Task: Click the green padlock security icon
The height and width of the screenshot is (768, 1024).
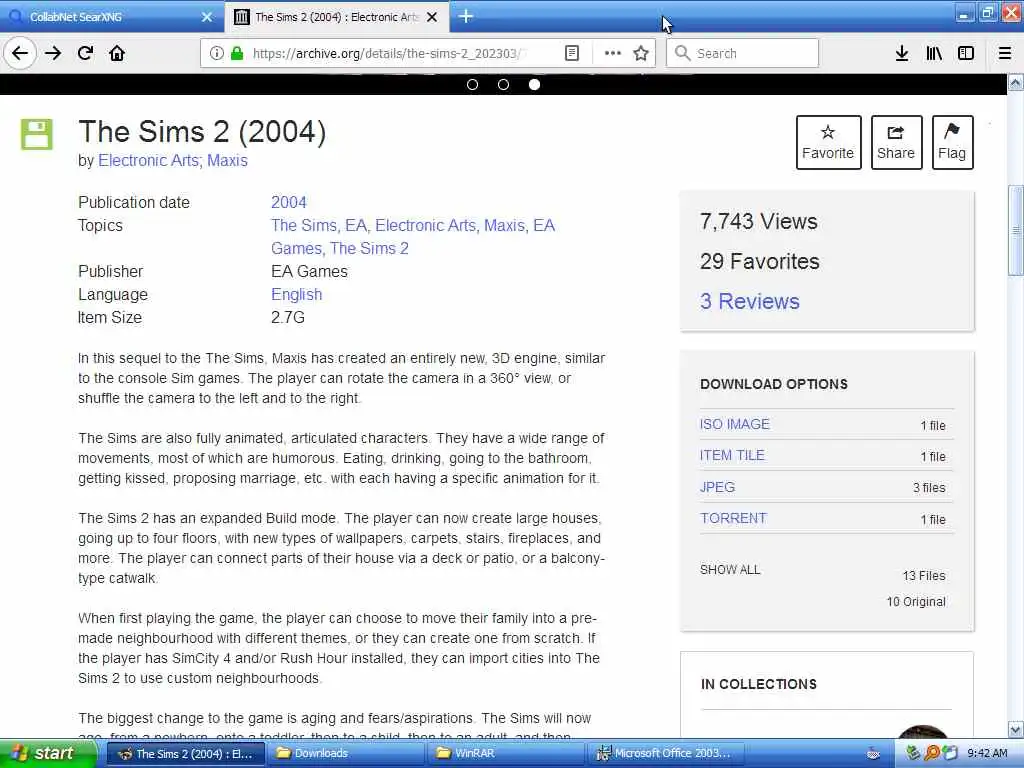Action: click(237, 54)
